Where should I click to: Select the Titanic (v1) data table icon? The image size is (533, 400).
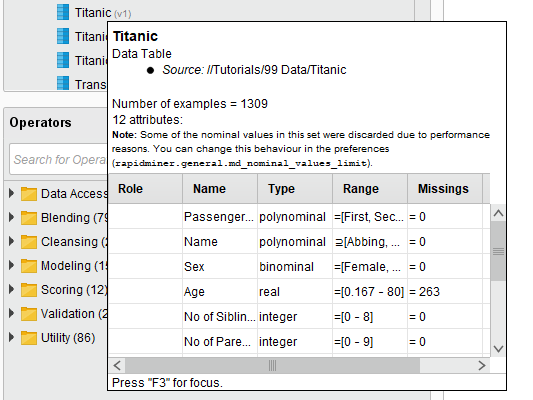63,13
